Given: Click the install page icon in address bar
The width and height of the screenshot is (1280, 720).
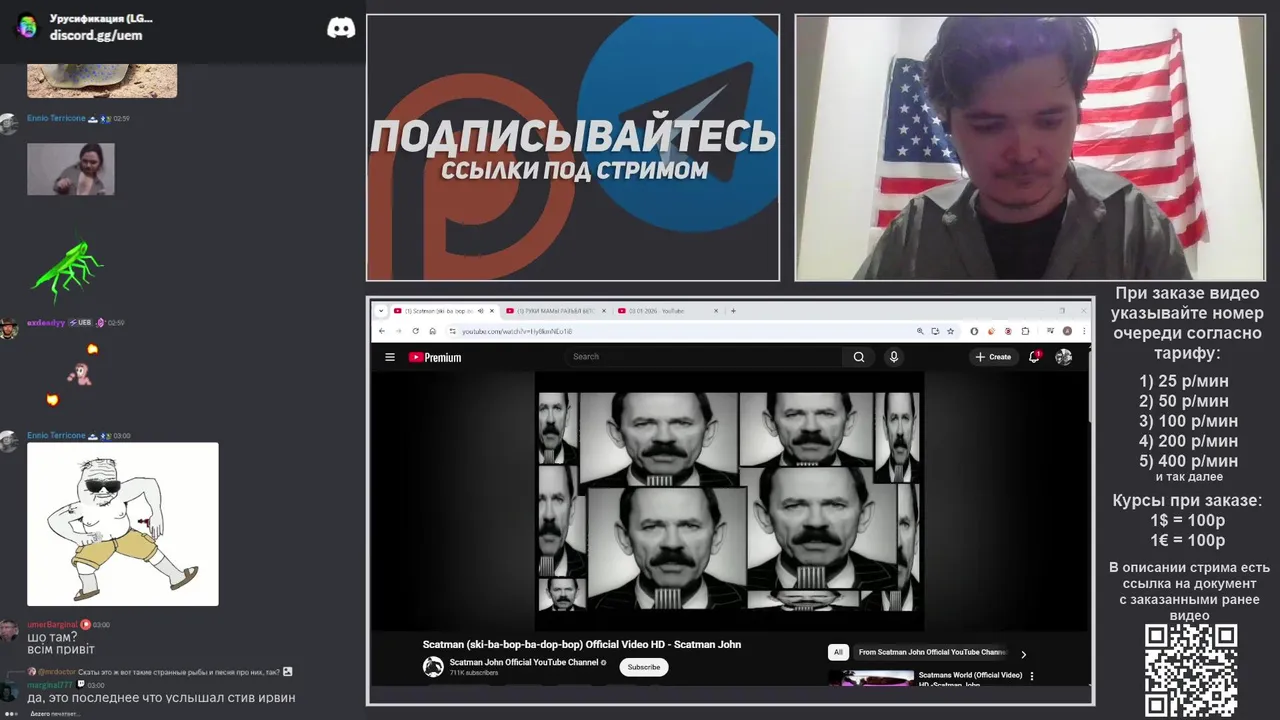Looking at the screenshot, I should tap(935, 331).
